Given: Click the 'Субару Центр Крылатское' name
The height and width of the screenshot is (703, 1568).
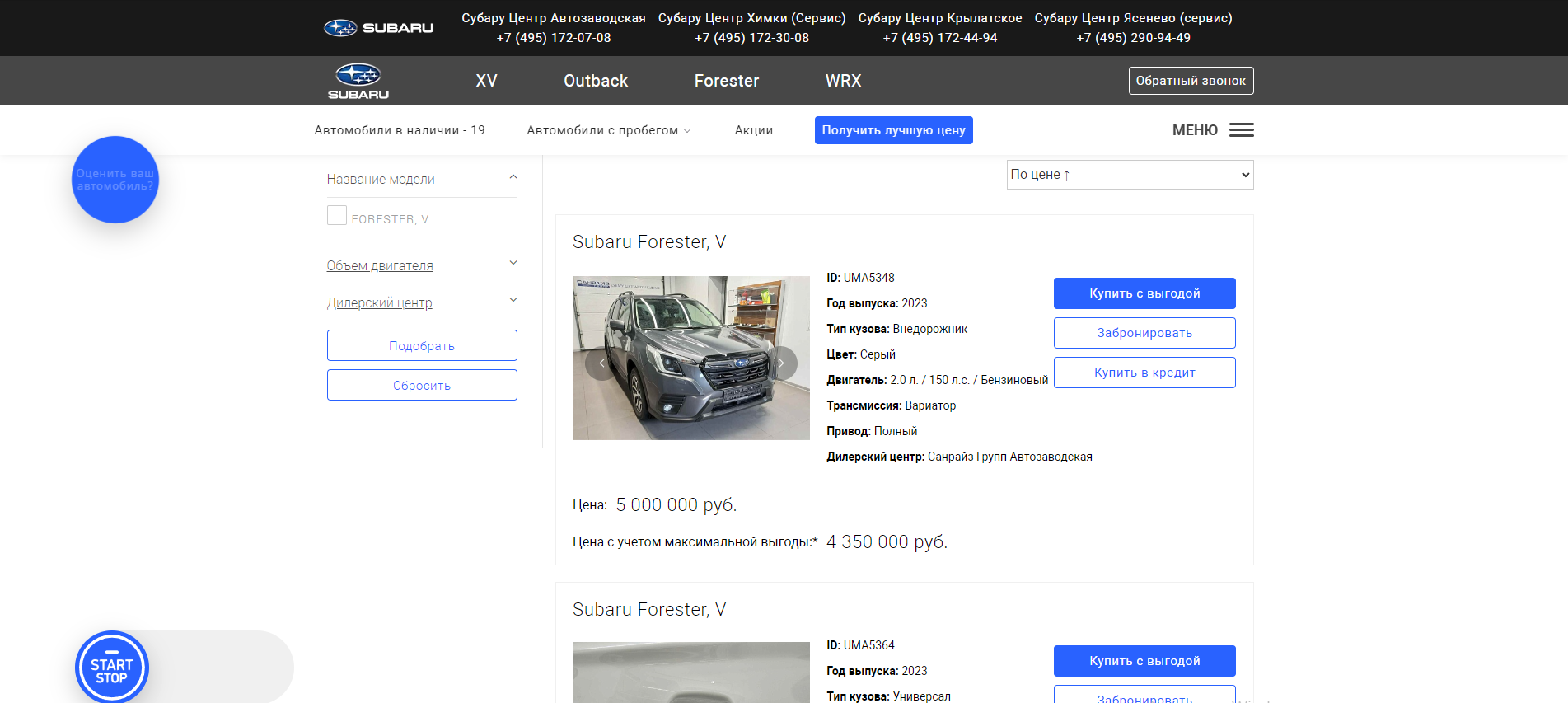Looking at the screenshot, I should click(940, 18).
